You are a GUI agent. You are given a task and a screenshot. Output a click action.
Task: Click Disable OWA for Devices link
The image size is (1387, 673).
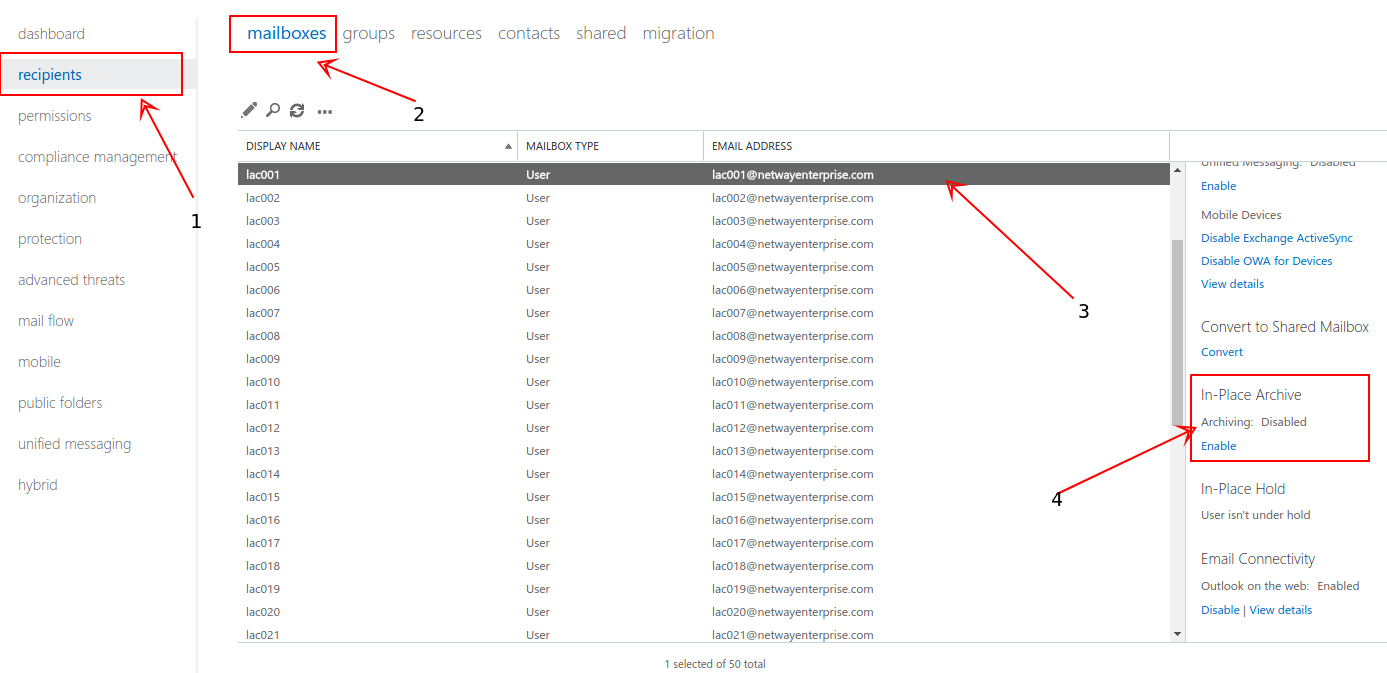coord(1266,261)
